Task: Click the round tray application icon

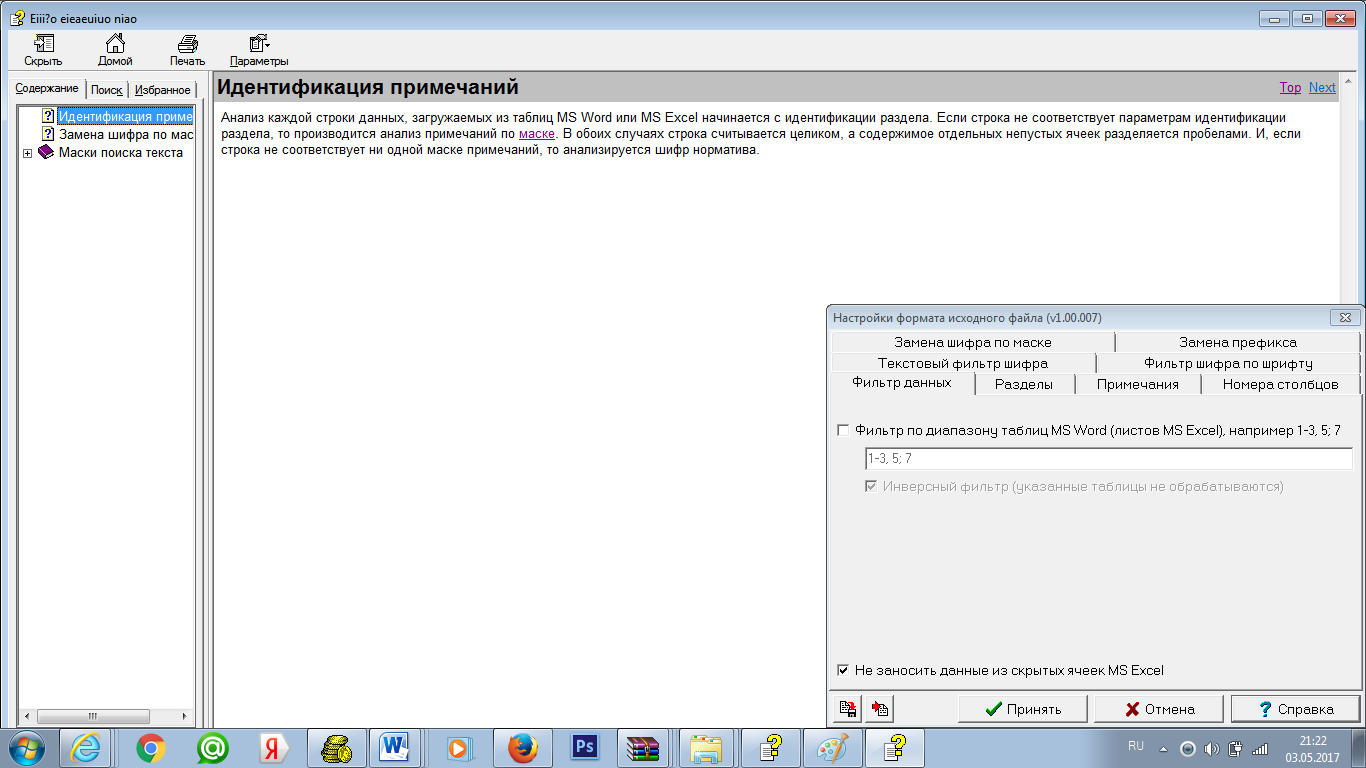Action: (x=1188, y=748)
